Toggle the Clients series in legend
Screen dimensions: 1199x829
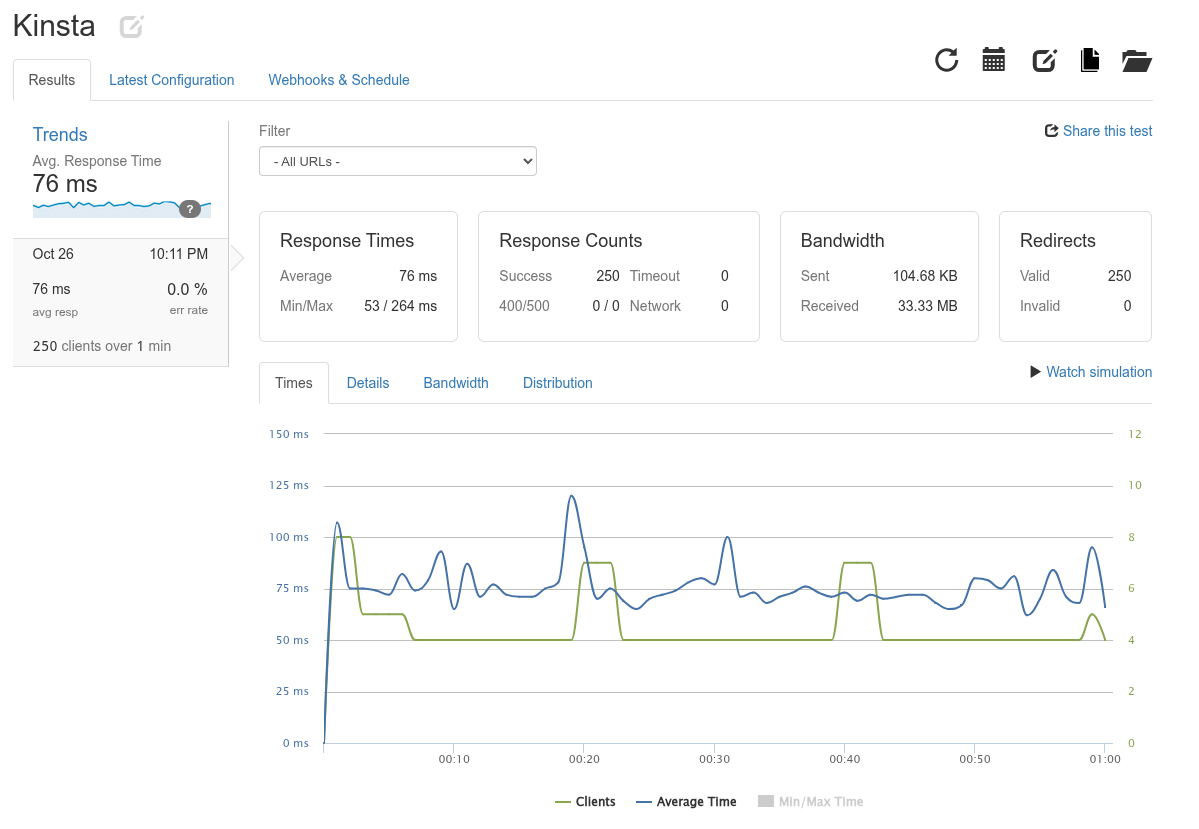[585, 802]
